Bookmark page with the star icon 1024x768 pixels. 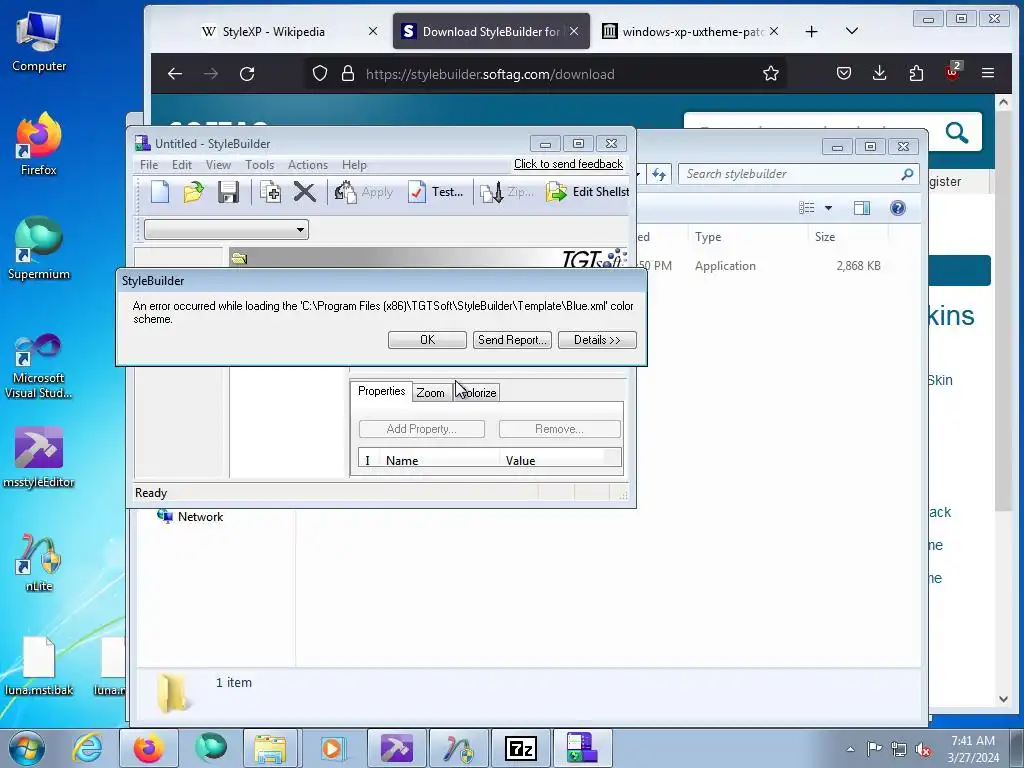pyautogui.click(x=771, y=74)
